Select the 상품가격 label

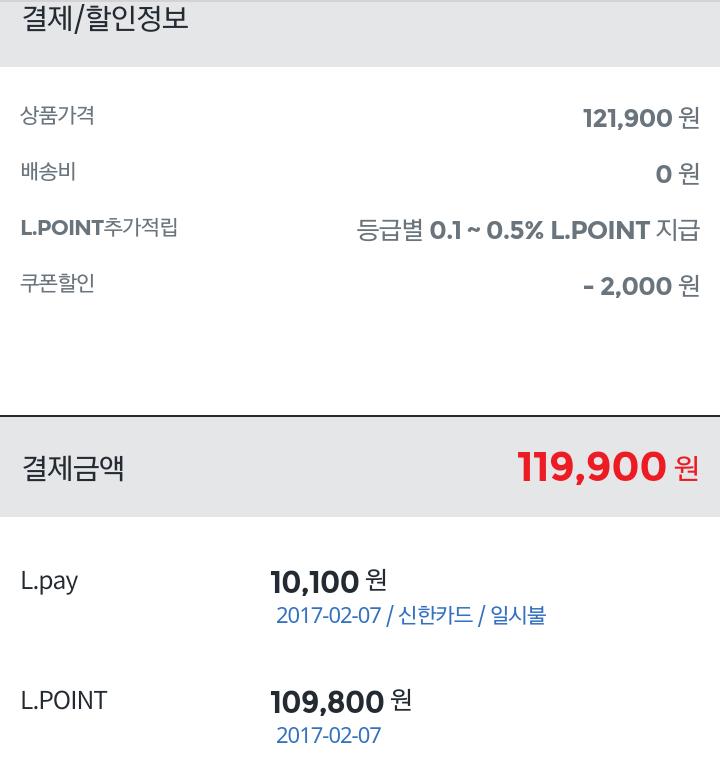(x=57, y=116)
